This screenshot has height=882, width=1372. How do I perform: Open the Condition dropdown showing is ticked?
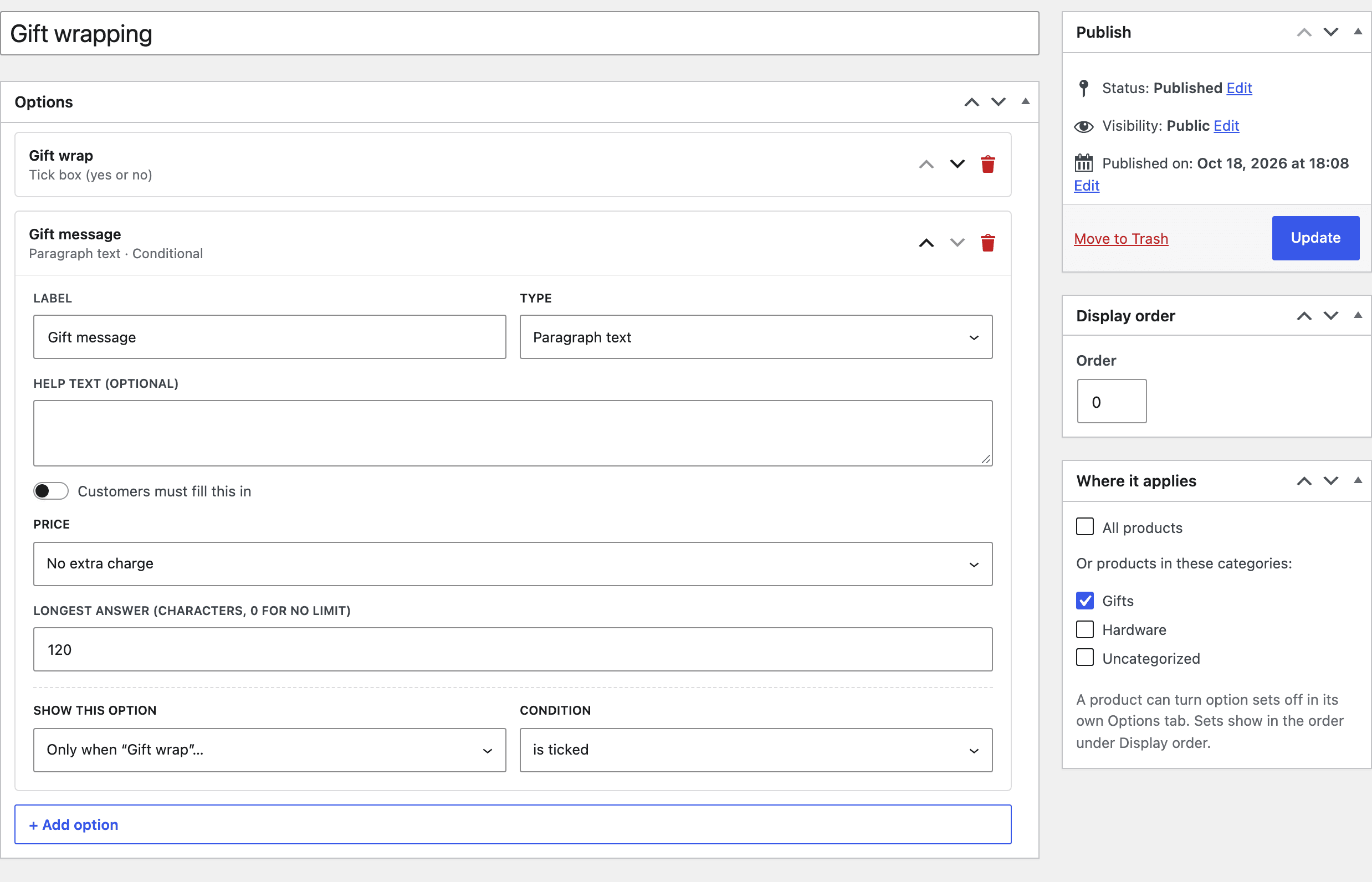[x=756, y=750]
